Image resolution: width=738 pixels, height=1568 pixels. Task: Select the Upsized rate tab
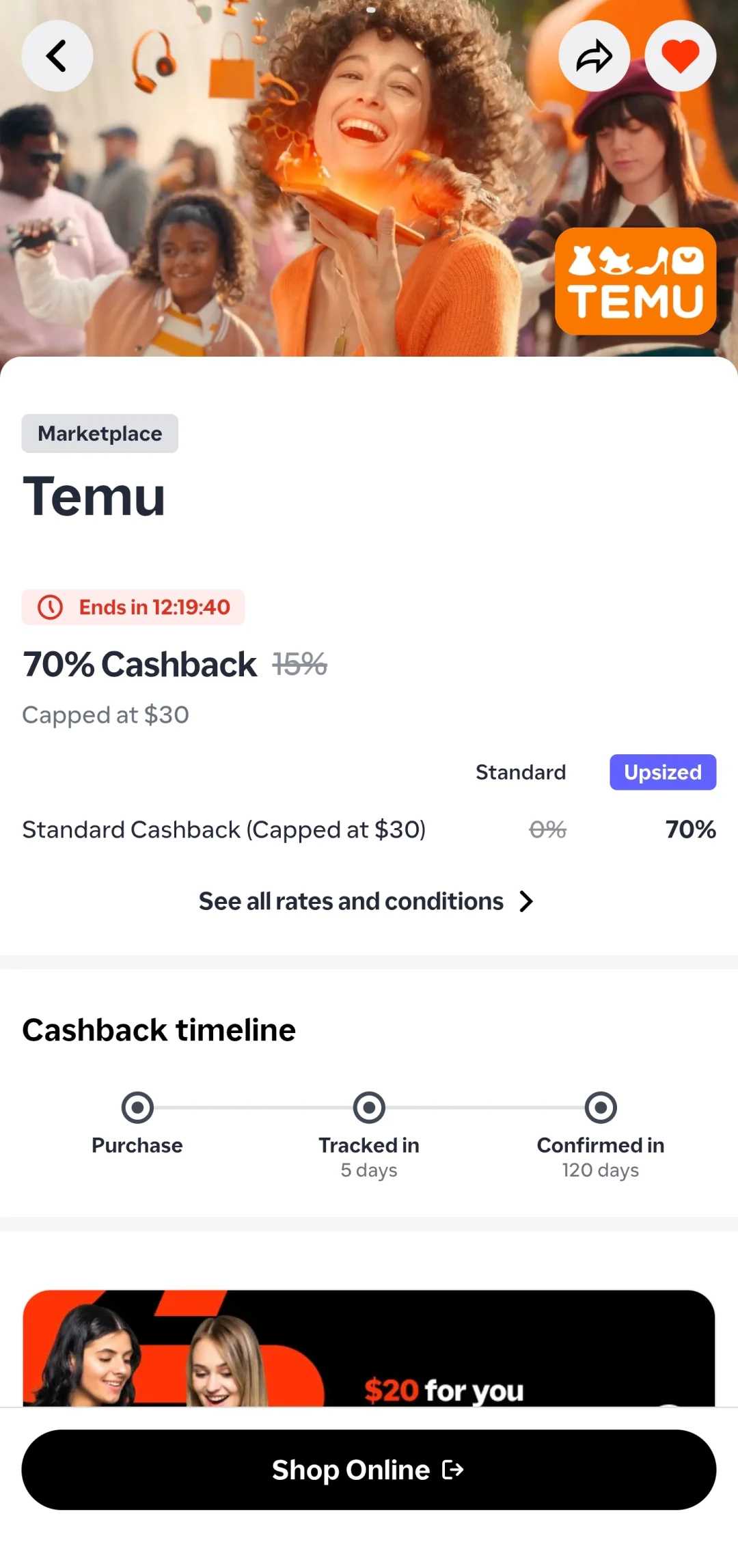663,772
